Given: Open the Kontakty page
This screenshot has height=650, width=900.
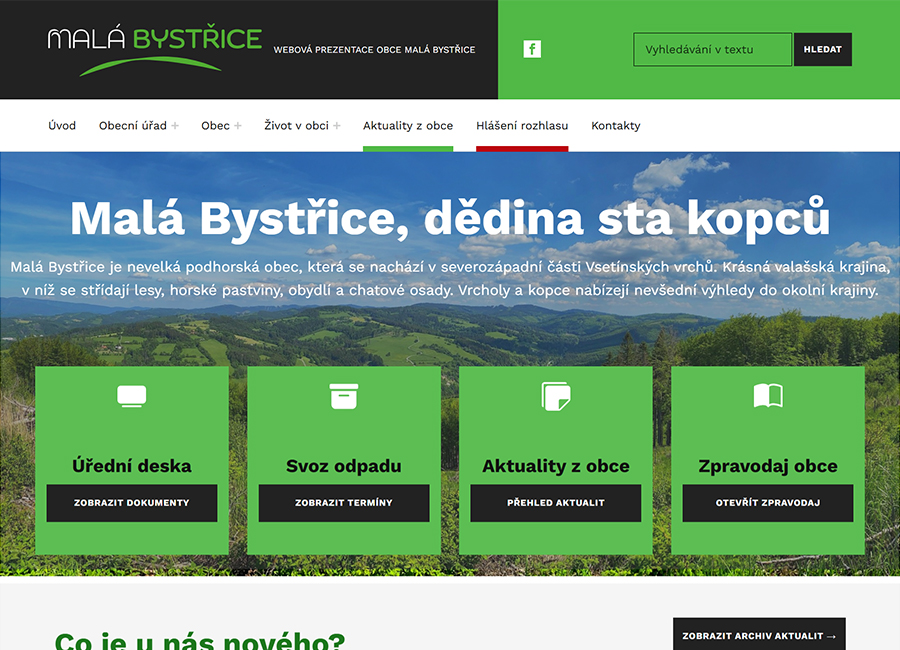Looking at the screenshot, I should (615, 126).
